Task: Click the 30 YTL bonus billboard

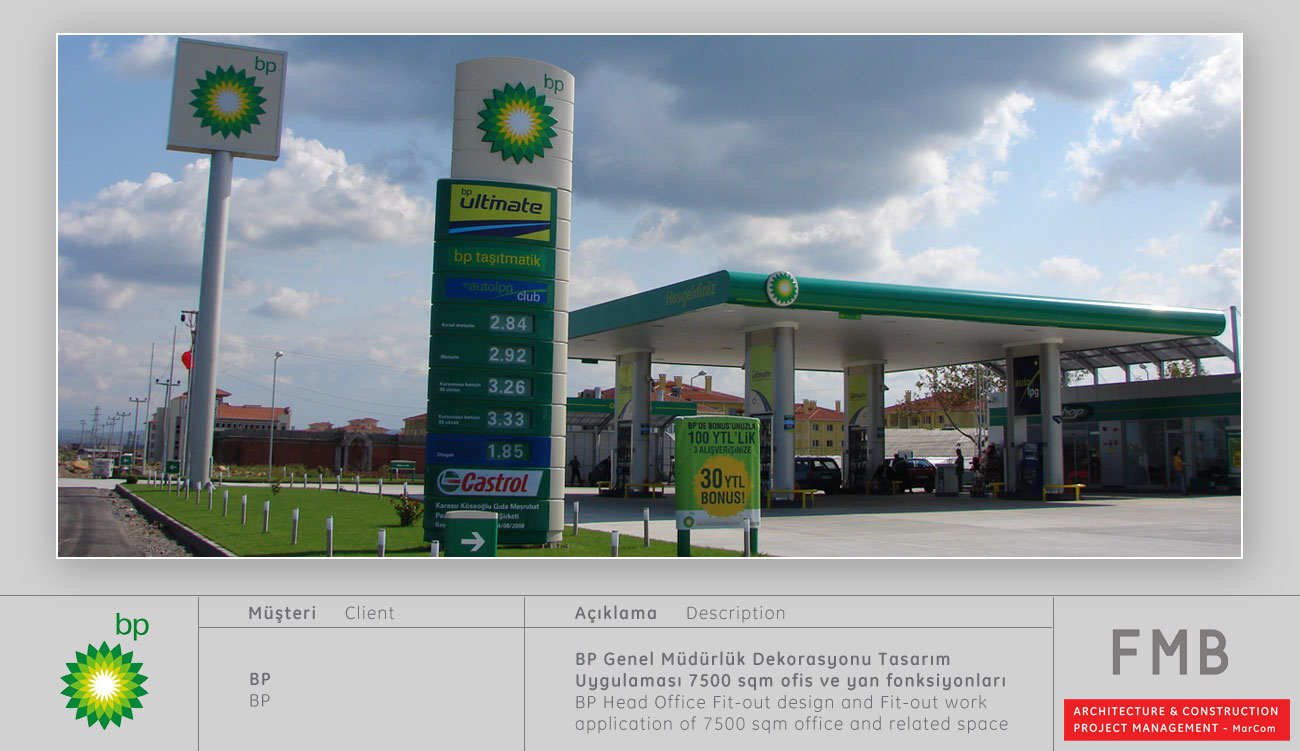Action: (x=717, y=472)
